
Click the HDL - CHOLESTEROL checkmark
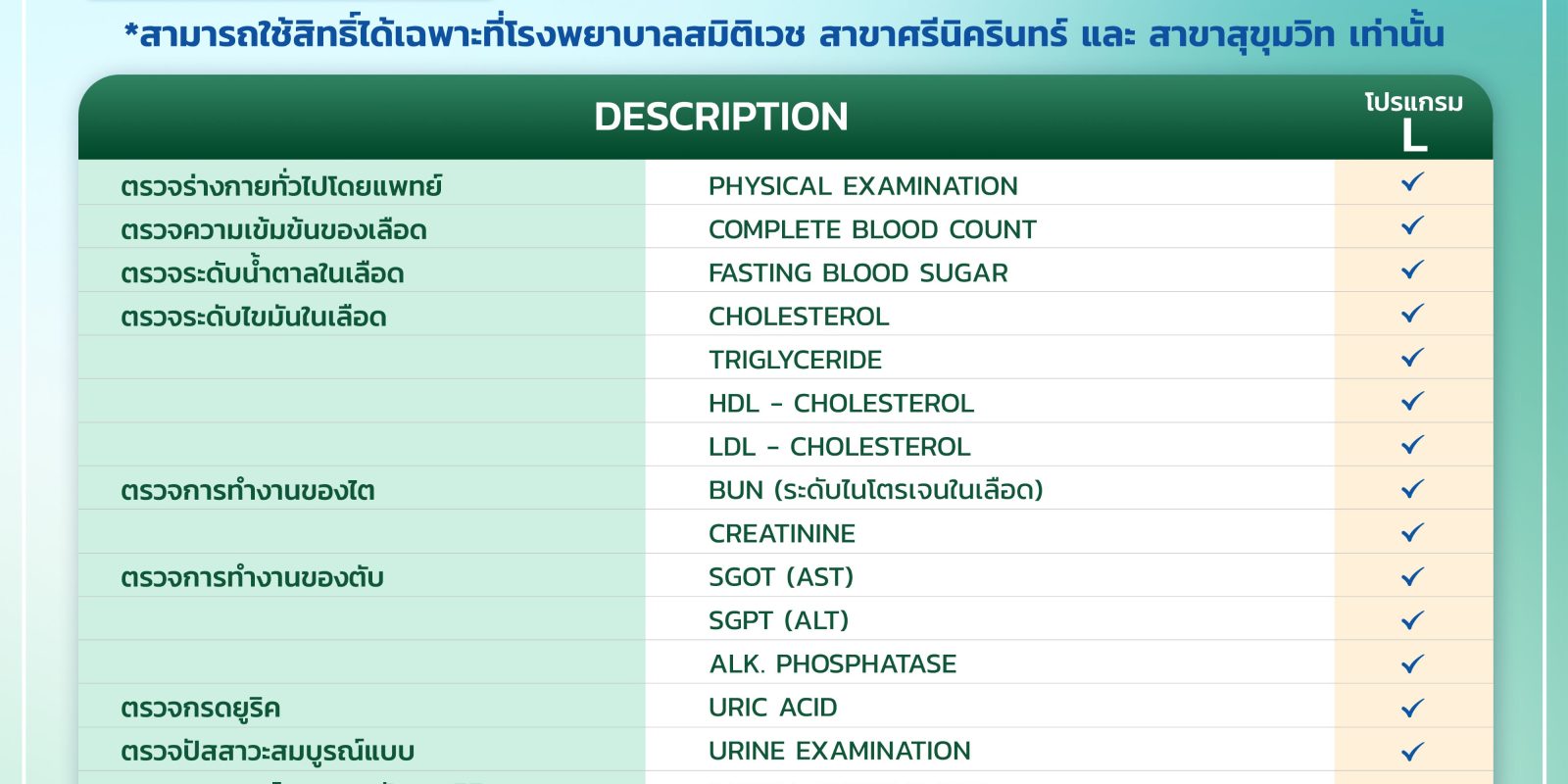[1412, 401]
